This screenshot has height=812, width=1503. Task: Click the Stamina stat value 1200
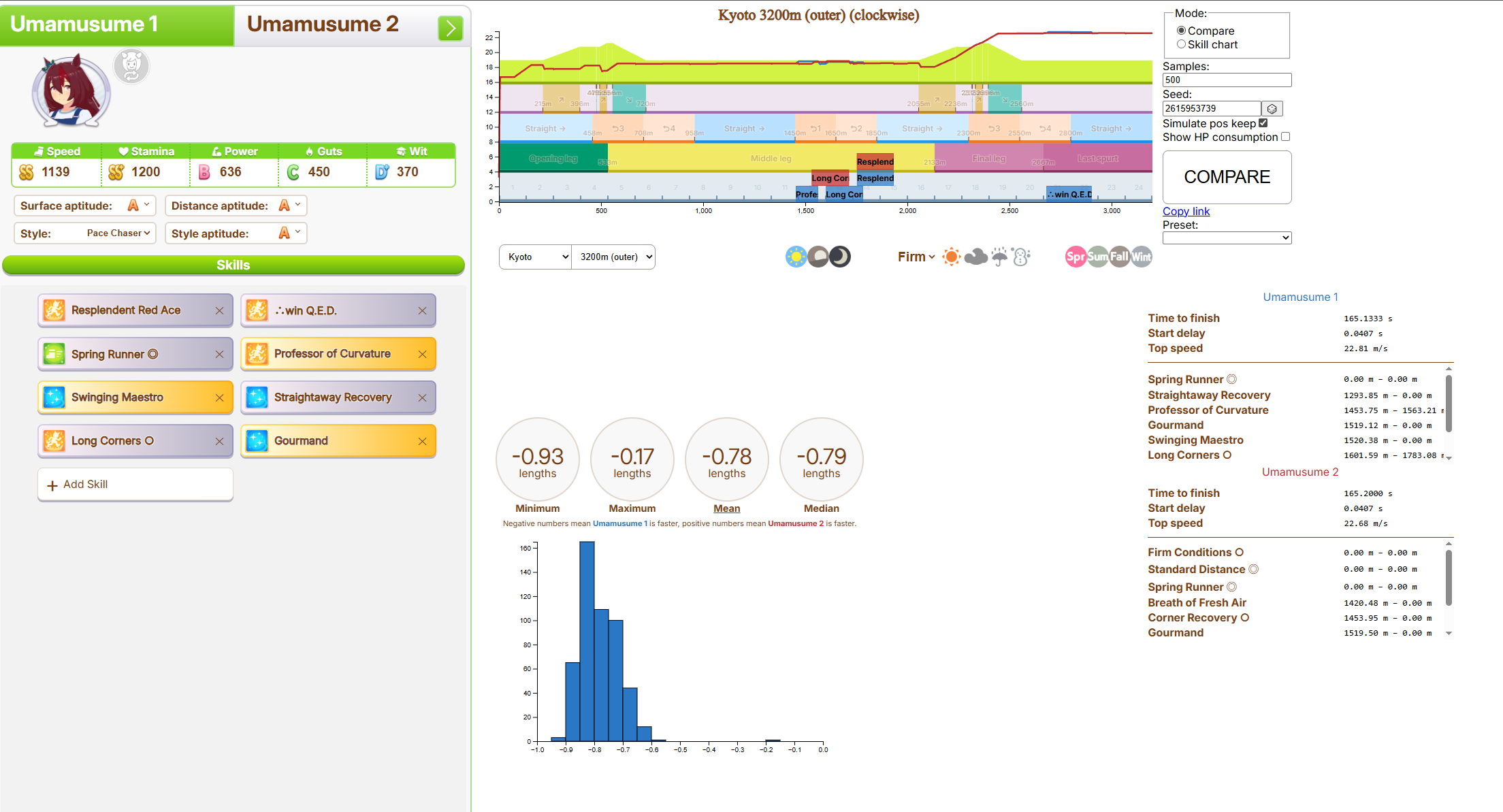point(146,172)
